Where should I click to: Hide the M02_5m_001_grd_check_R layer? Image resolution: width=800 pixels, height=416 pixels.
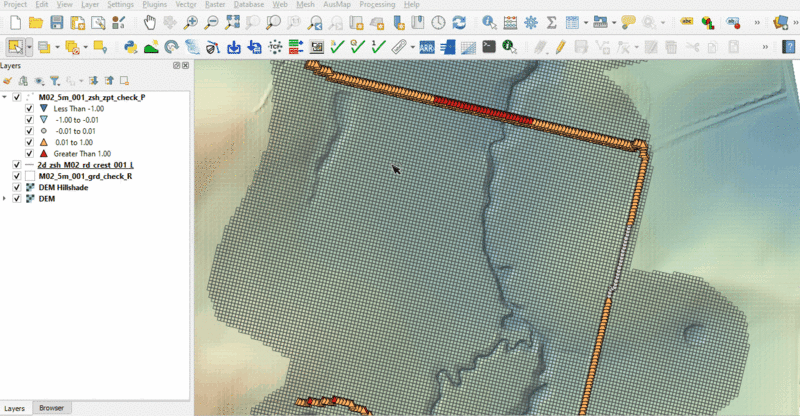(17, 176)
